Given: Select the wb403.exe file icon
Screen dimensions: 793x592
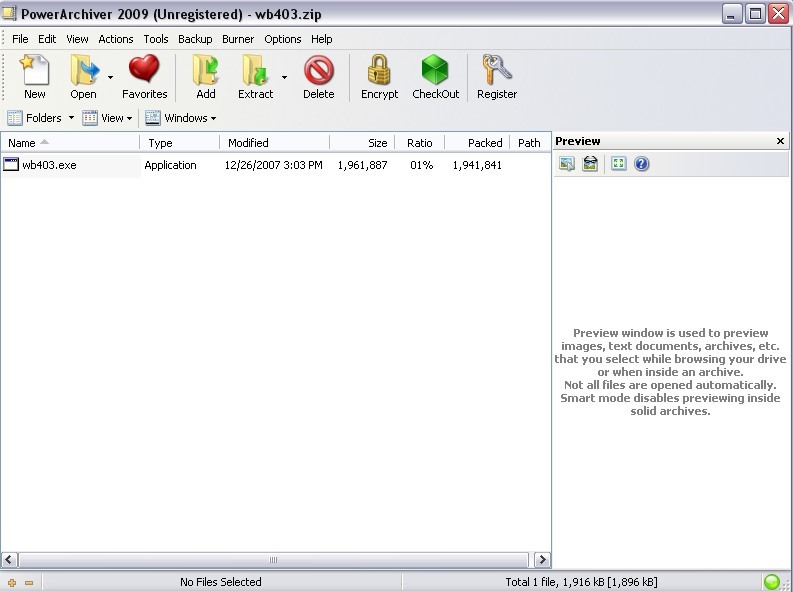Looking at the screenshot, I should click(x=11, y=164).
